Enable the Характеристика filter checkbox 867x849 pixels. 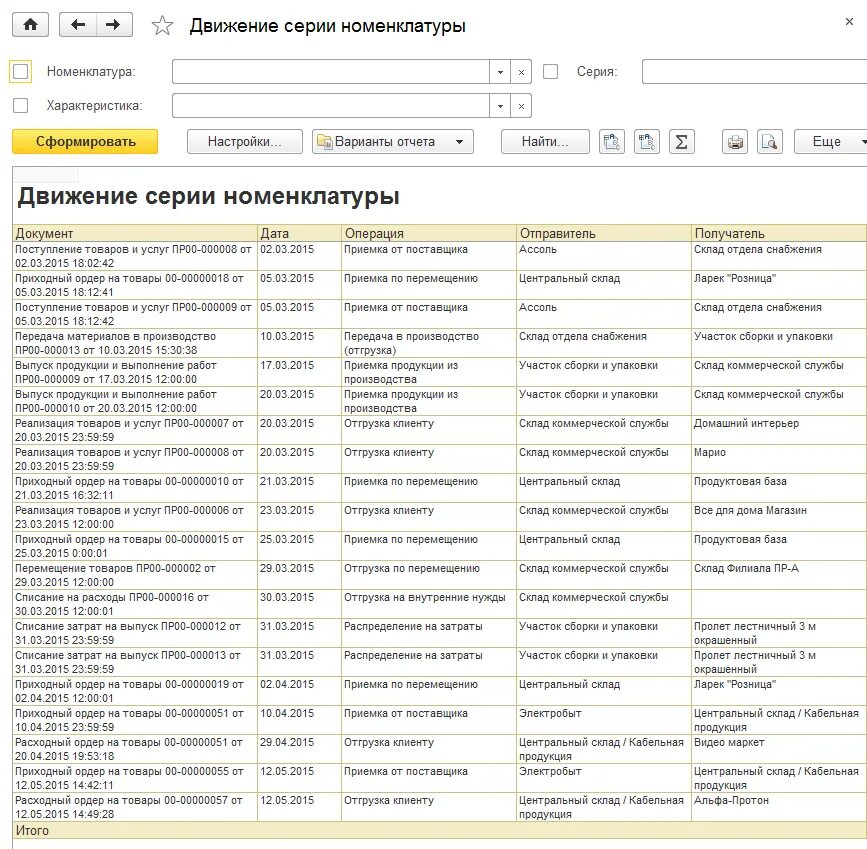(20, 106)
